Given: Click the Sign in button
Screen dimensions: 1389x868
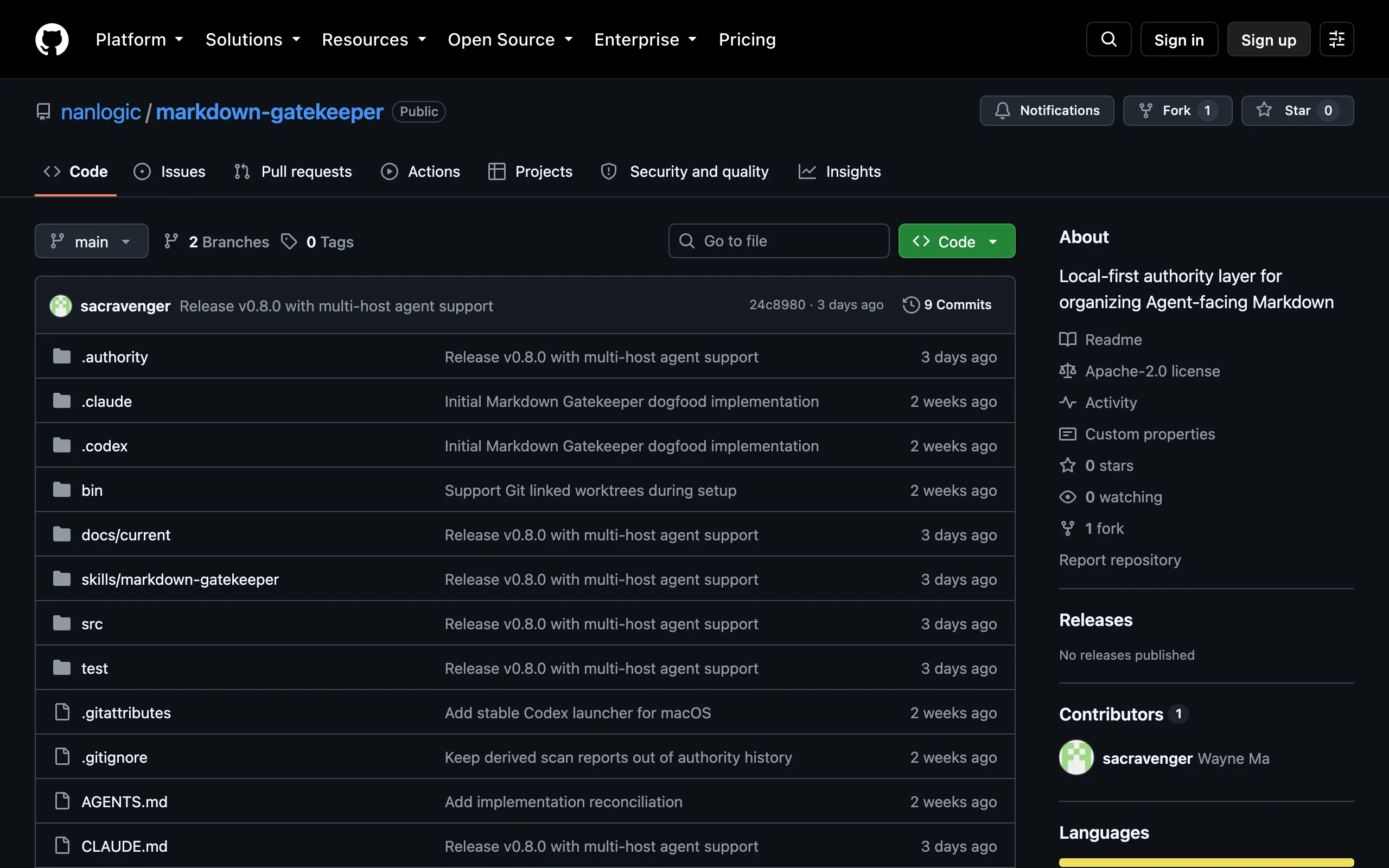Looking at the screenshot, I should (1179, 40).
